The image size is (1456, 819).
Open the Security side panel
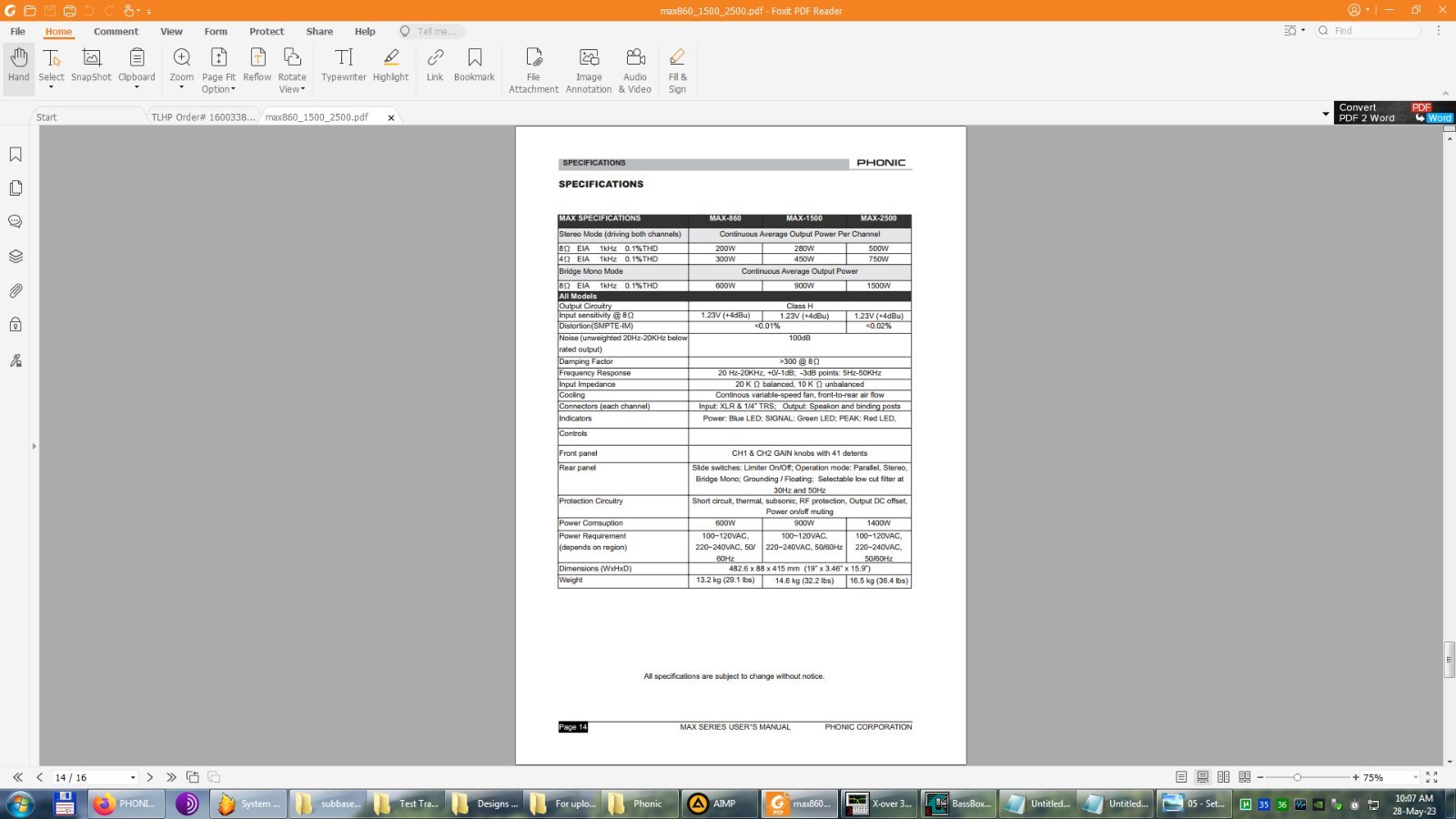tap(15, 324)
